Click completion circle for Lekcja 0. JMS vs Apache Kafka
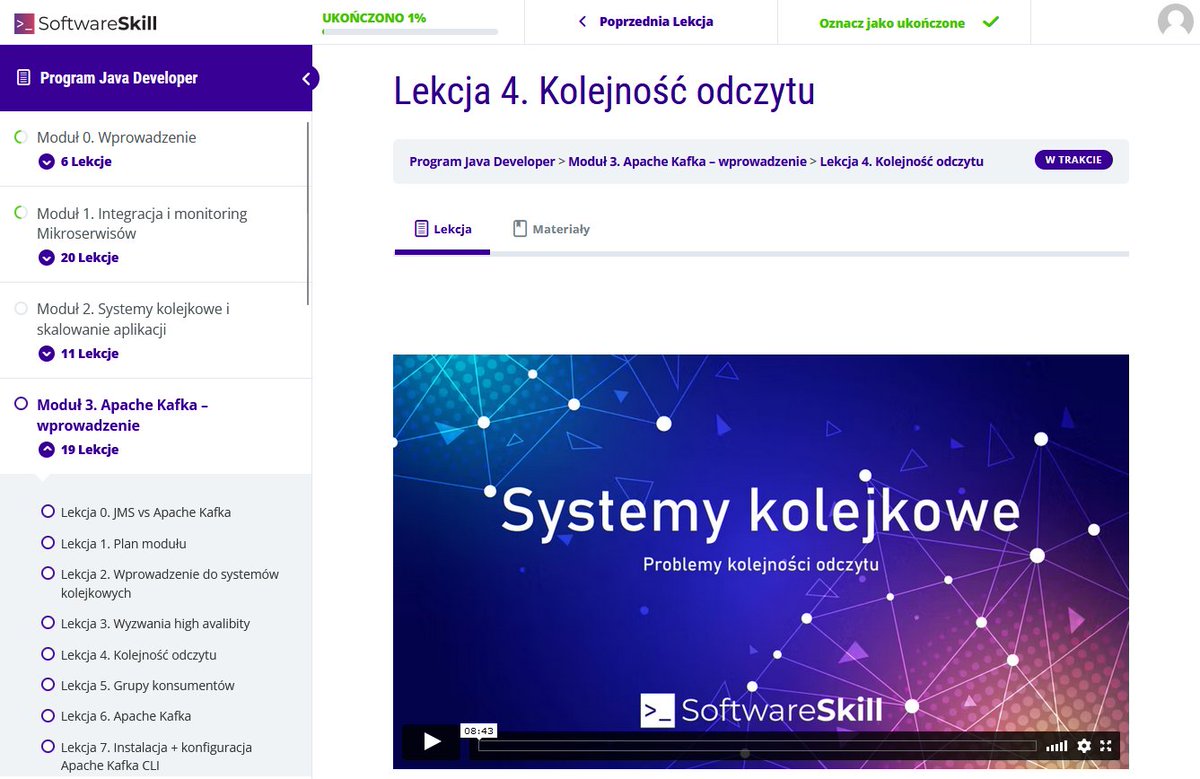 pyautogui.click(x=48, y=512)
